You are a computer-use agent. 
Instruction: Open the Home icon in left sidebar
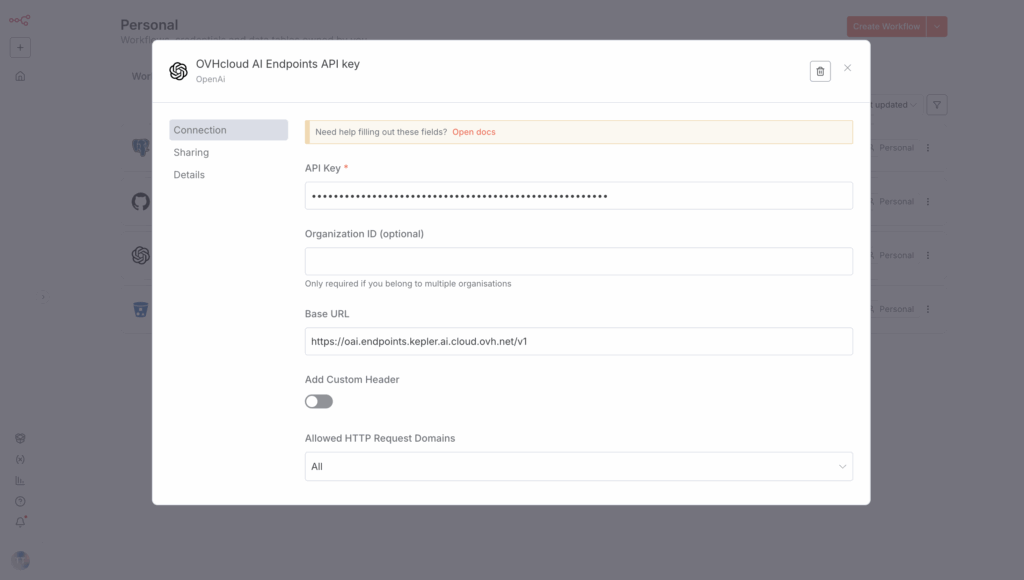(20, 76)
